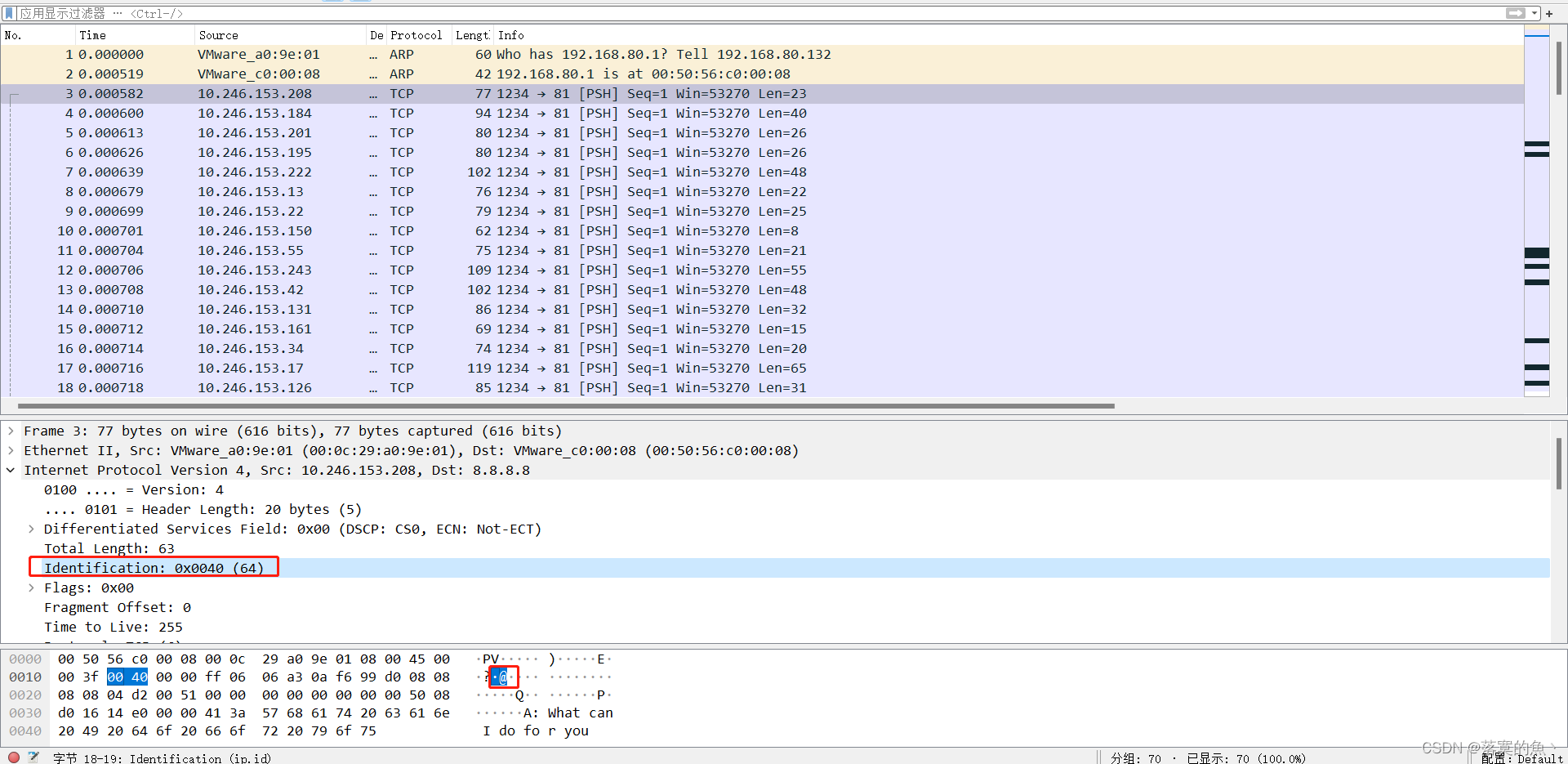Sort packets by the Source column header
This screenshot has height=764, width=1568.
(280, 35)
